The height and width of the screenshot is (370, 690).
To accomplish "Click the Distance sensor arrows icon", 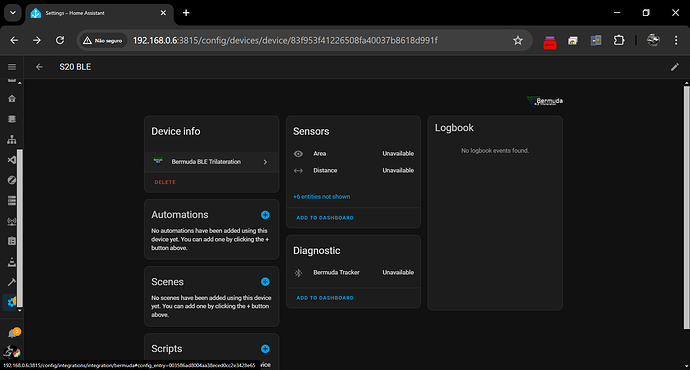I will pyautogui.click(x=298, y=171).
